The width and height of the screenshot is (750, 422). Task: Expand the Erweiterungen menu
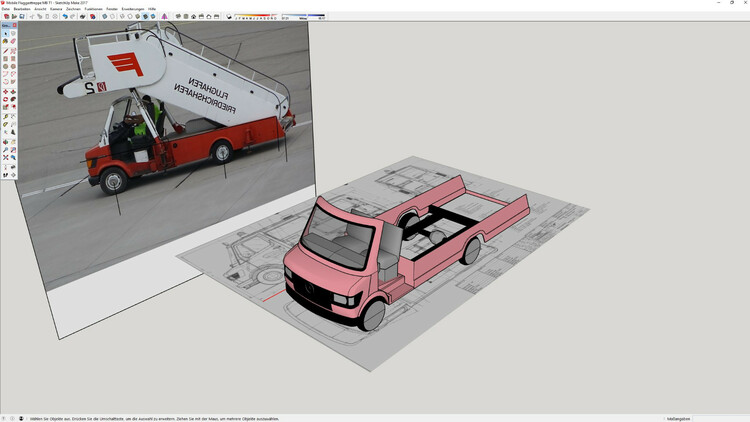coord(133,8)
